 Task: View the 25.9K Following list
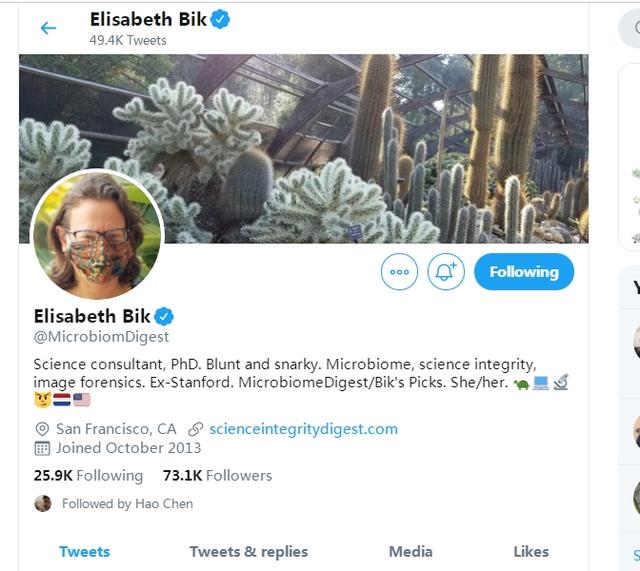click(x=88, y=475)
